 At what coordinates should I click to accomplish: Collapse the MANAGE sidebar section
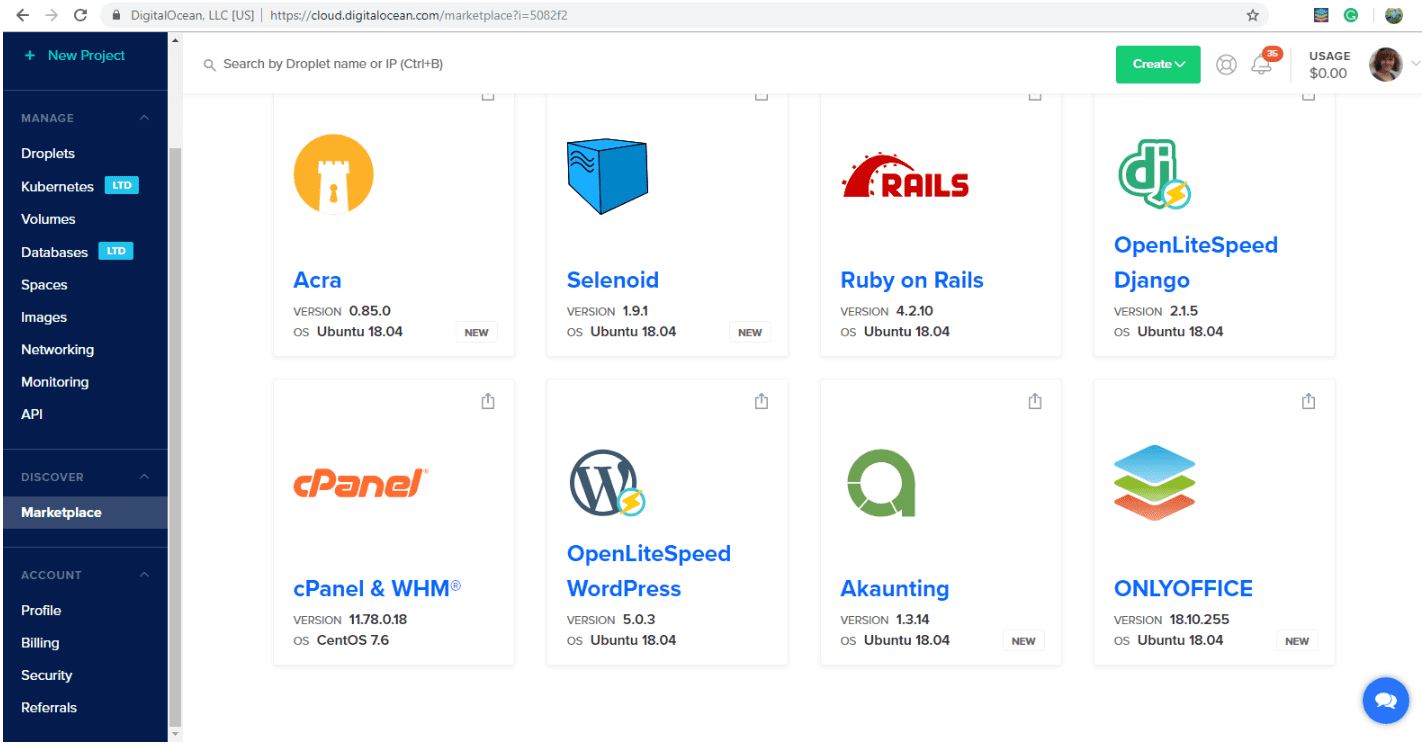coord(144,118)
